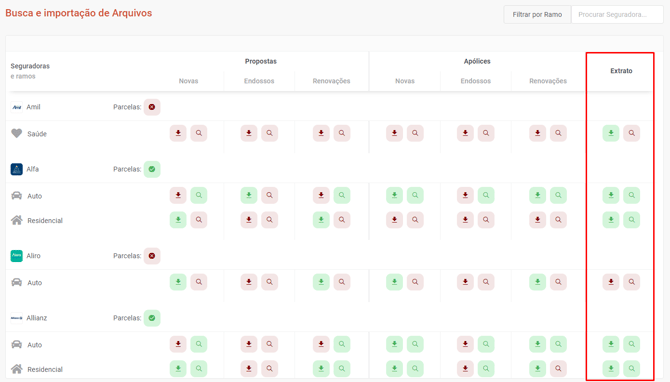Select the Amil insurer name
This screenshot has width=670, height=382.
(33, 107)
